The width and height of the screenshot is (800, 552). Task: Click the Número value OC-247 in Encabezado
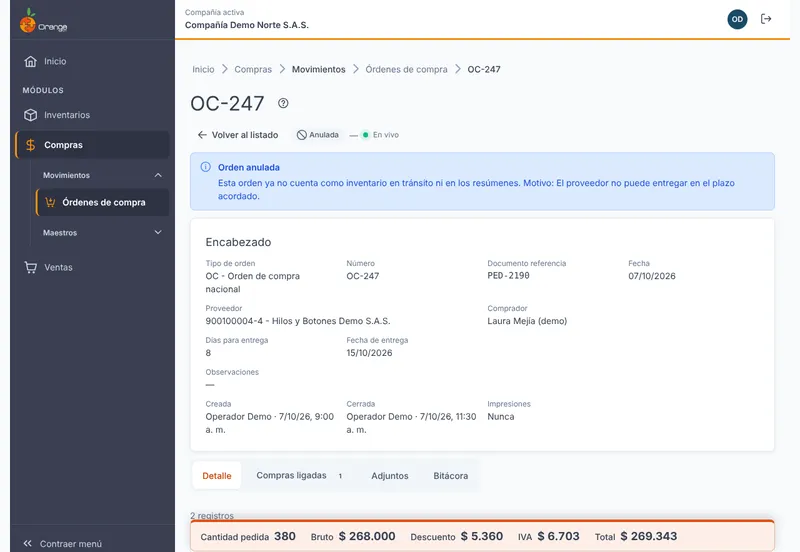click(363, 276)
